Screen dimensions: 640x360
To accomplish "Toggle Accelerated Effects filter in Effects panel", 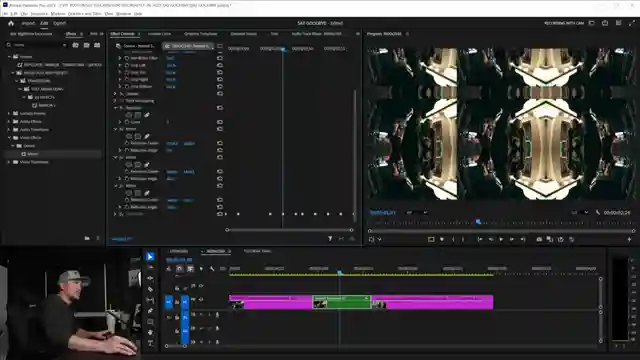I will tap(76, 45).
